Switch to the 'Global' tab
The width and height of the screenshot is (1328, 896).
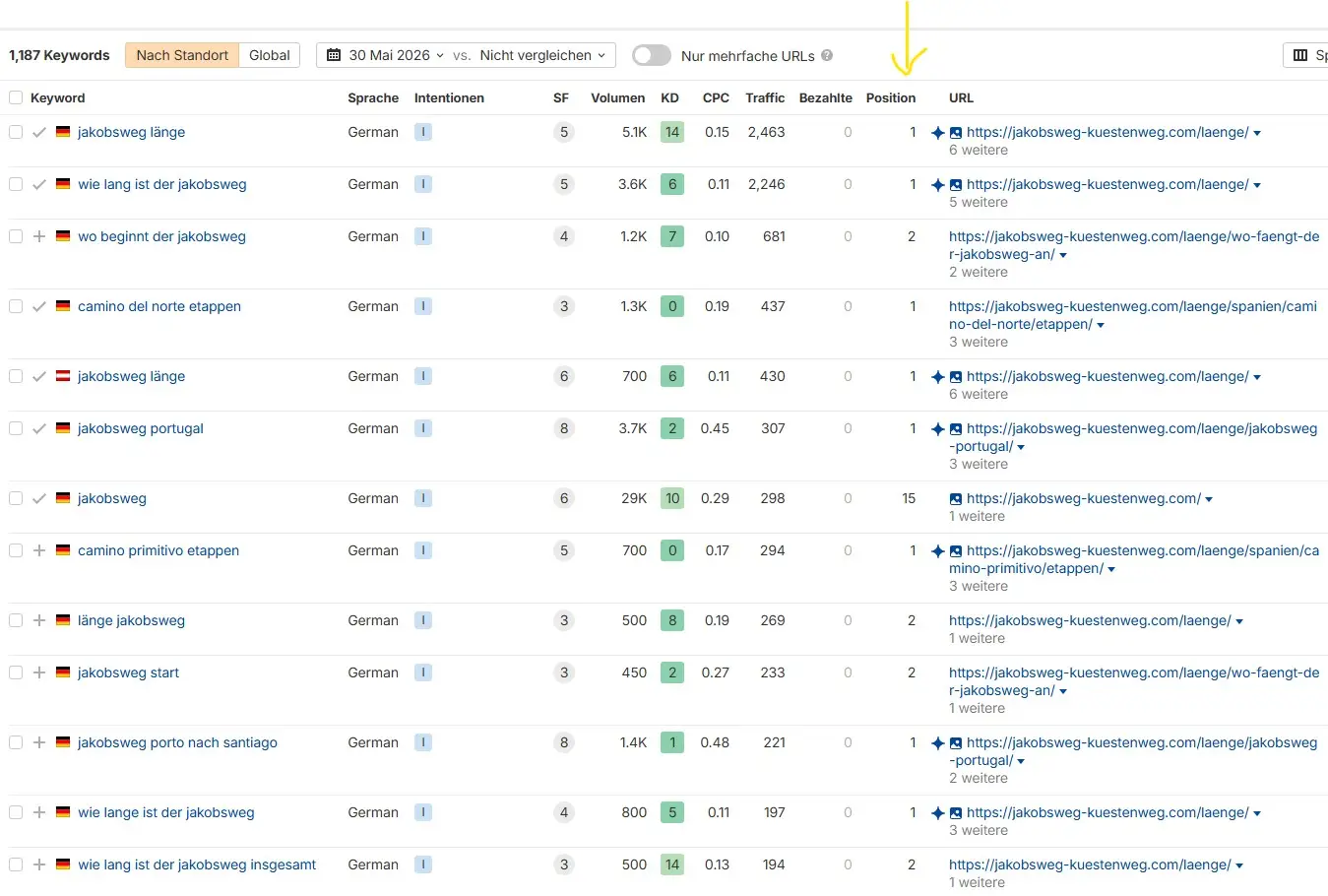(270, 55)
